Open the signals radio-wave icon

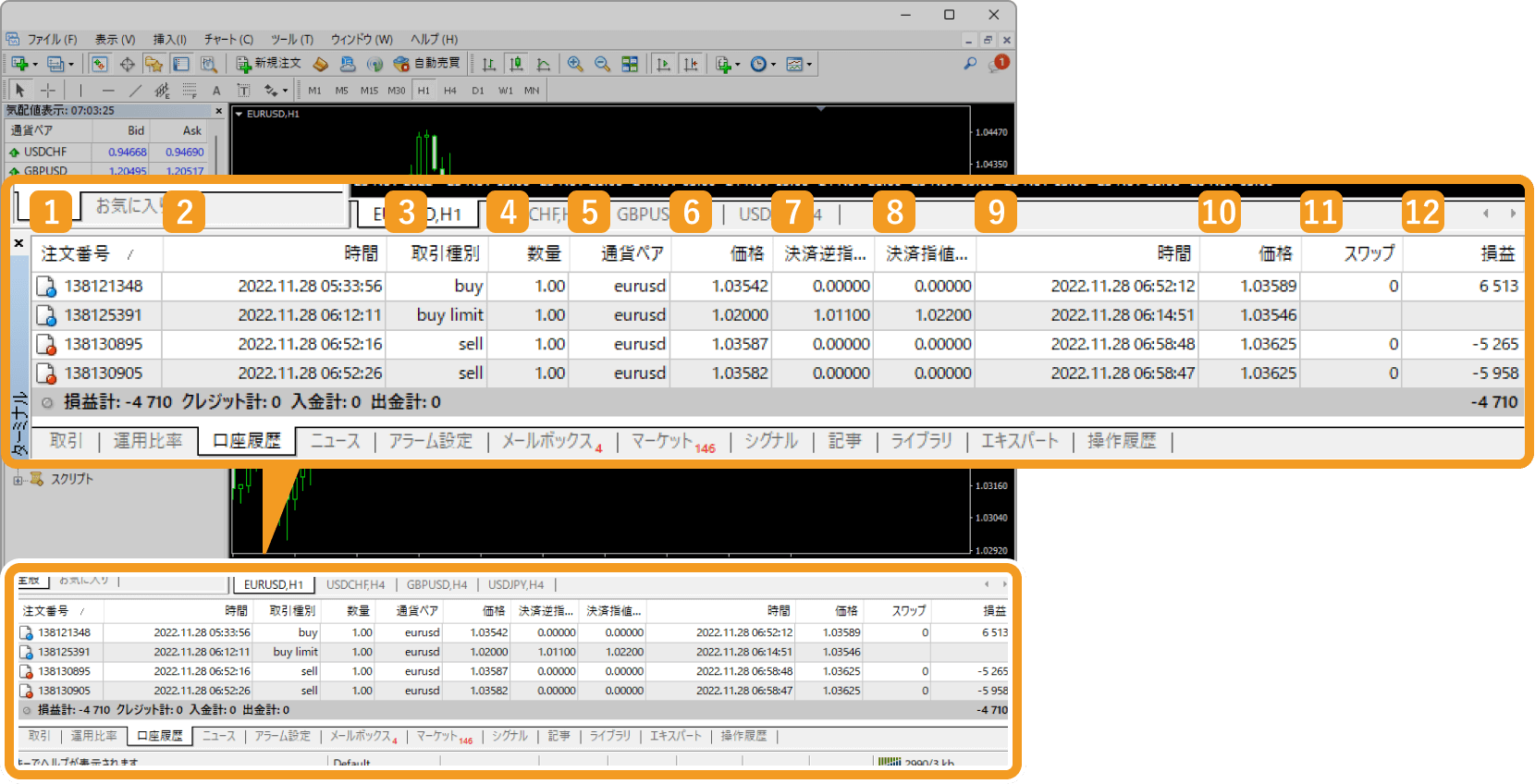[375, 64]
